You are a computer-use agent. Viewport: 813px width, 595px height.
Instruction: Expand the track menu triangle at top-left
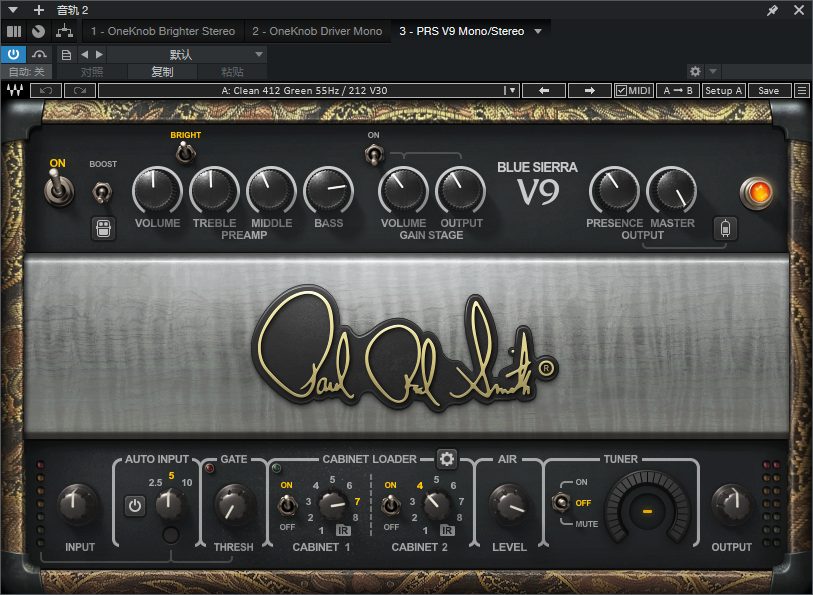click(13, 10)
